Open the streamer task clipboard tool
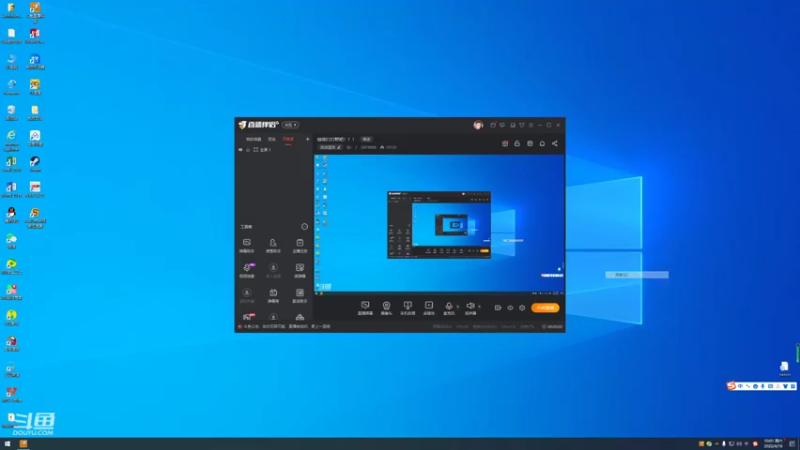This screenshot has width=800, height=450. [x=300, y=245]
